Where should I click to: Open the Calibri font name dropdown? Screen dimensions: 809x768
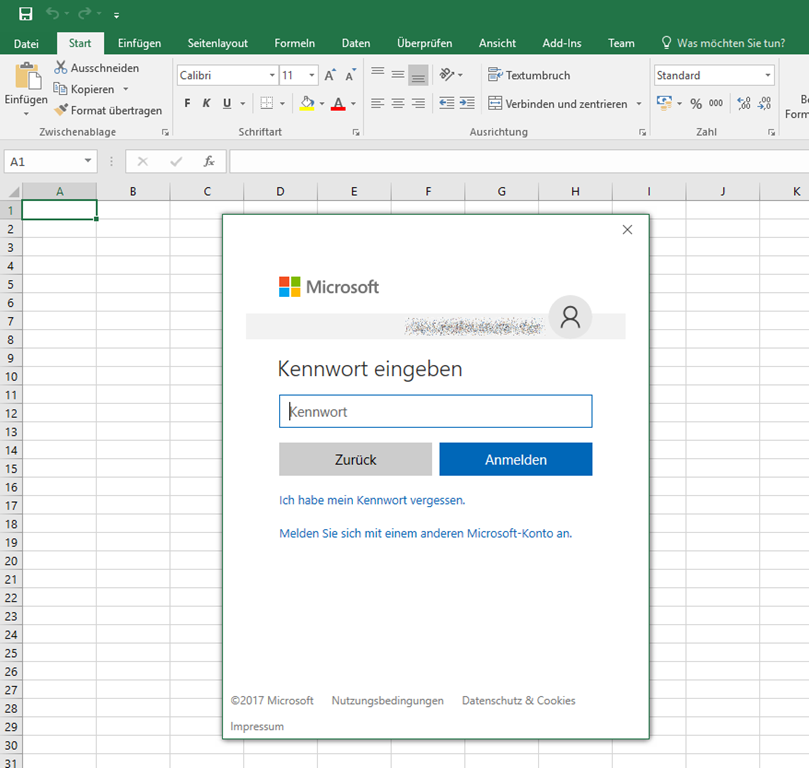(272, 76)
